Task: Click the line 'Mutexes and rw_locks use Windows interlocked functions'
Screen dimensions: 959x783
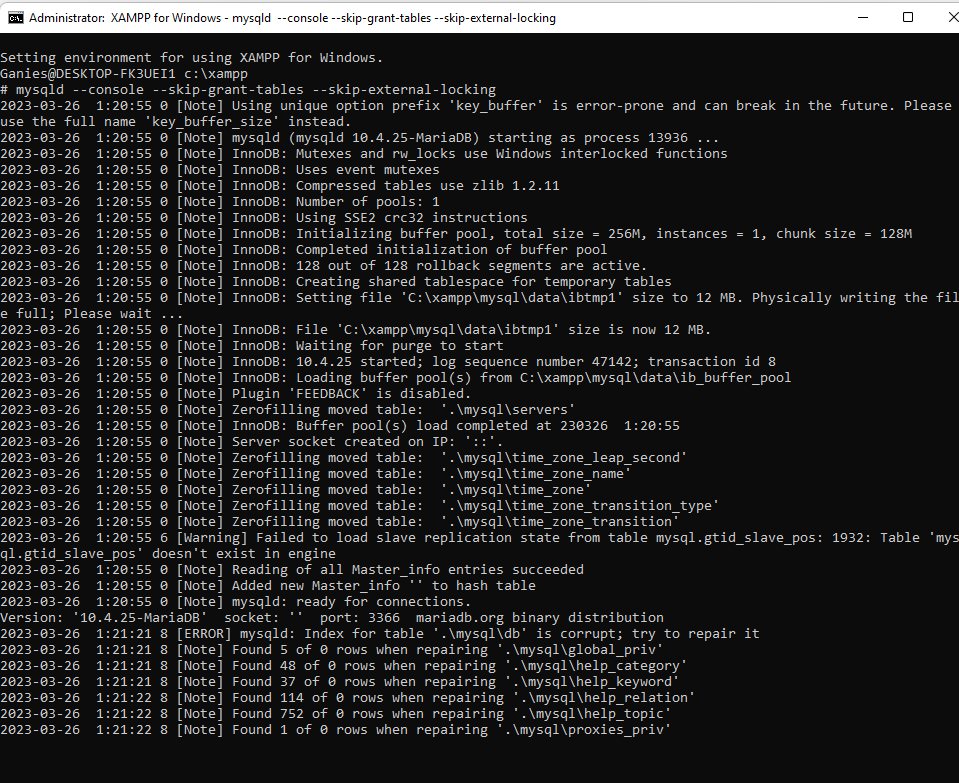Action: (364, 154)
